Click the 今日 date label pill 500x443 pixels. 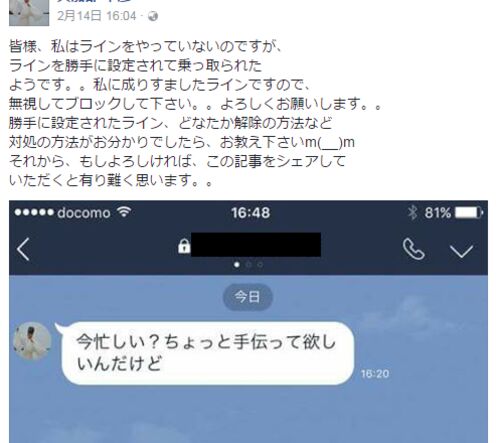click(247, 297)
